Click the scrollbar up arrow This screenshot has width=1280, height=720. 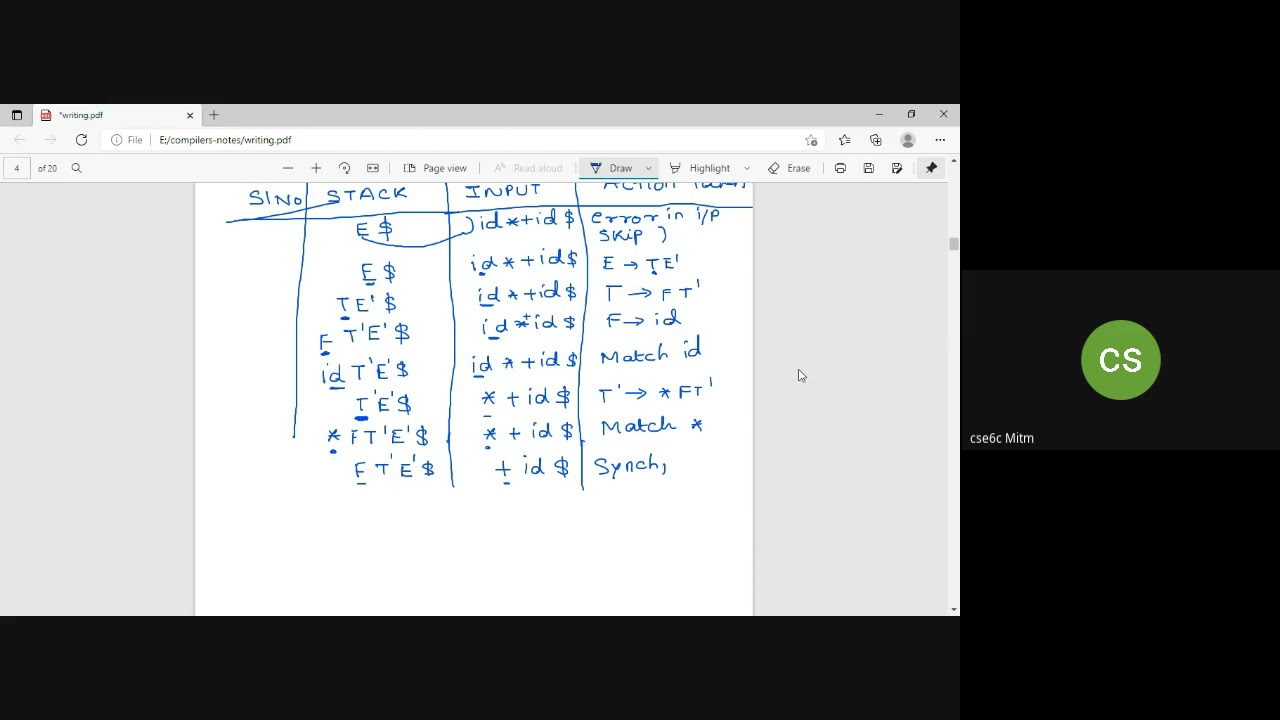coord(954,161)
